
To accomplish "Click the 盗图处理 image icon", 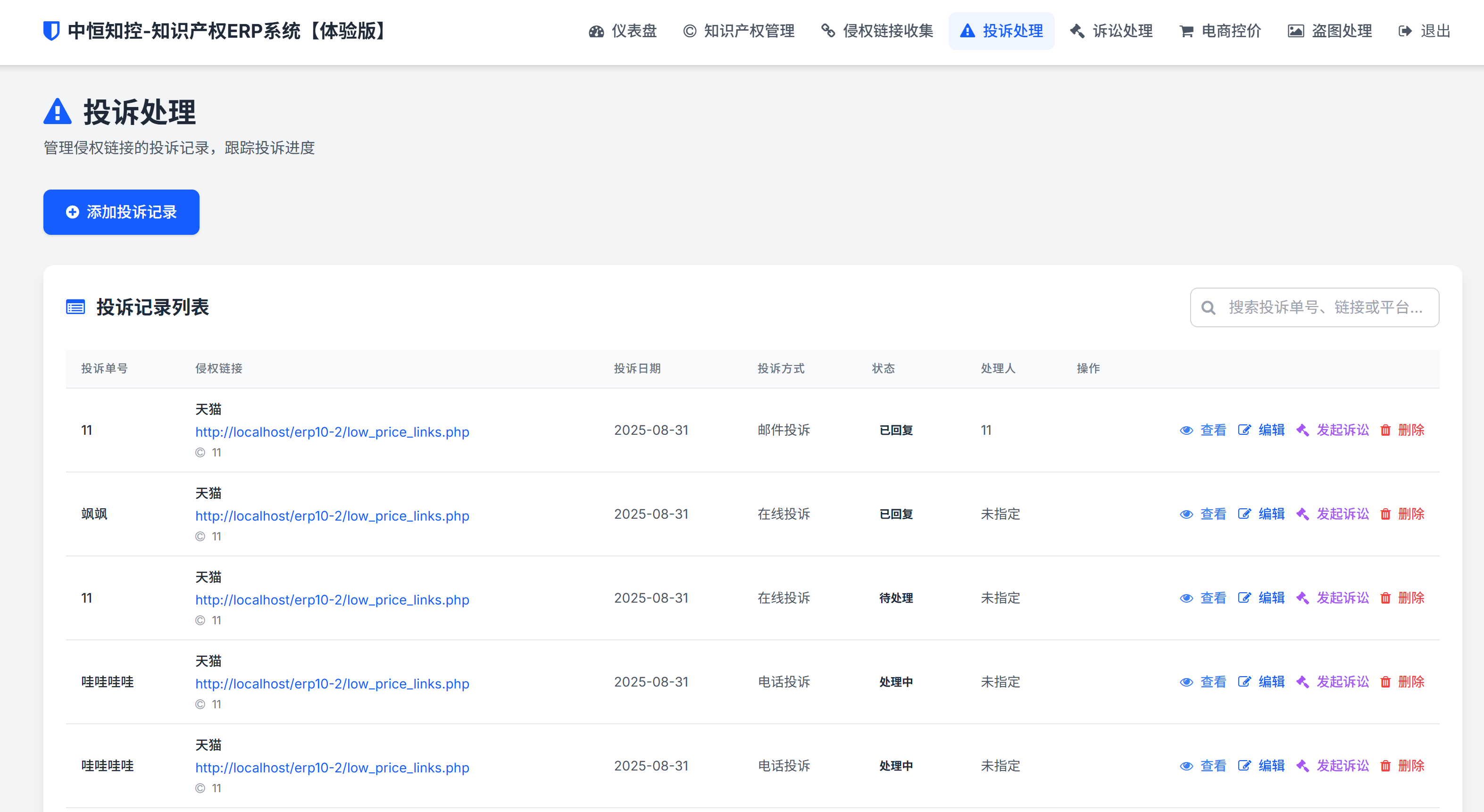I will (x=1296, y=31).
